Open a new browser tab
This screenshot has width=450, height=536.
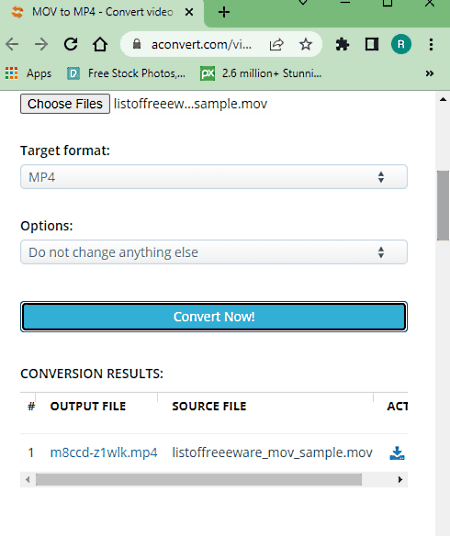[224, 12]
